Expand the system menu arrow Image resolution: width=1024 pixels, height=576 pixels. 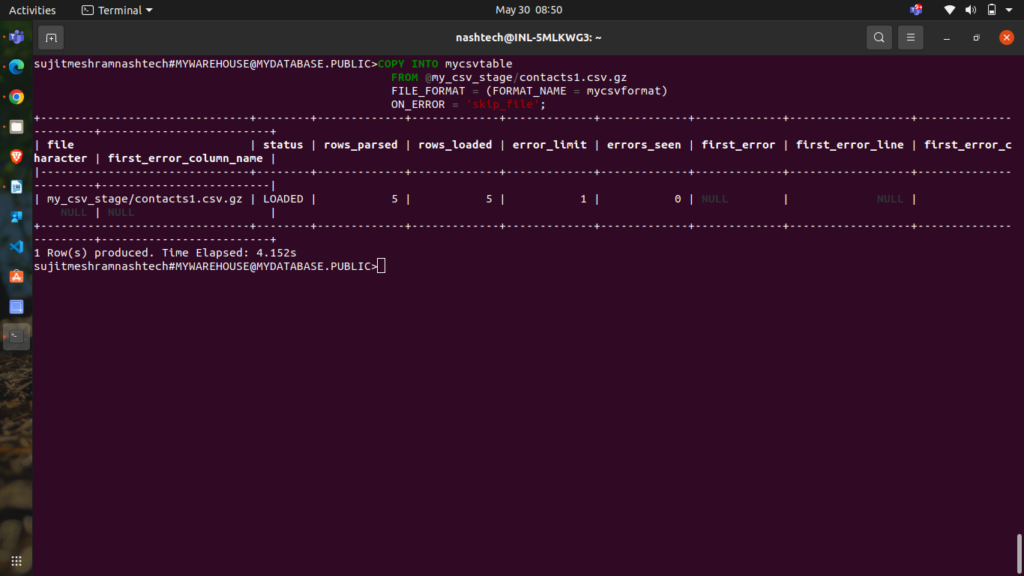[1009, 10]
